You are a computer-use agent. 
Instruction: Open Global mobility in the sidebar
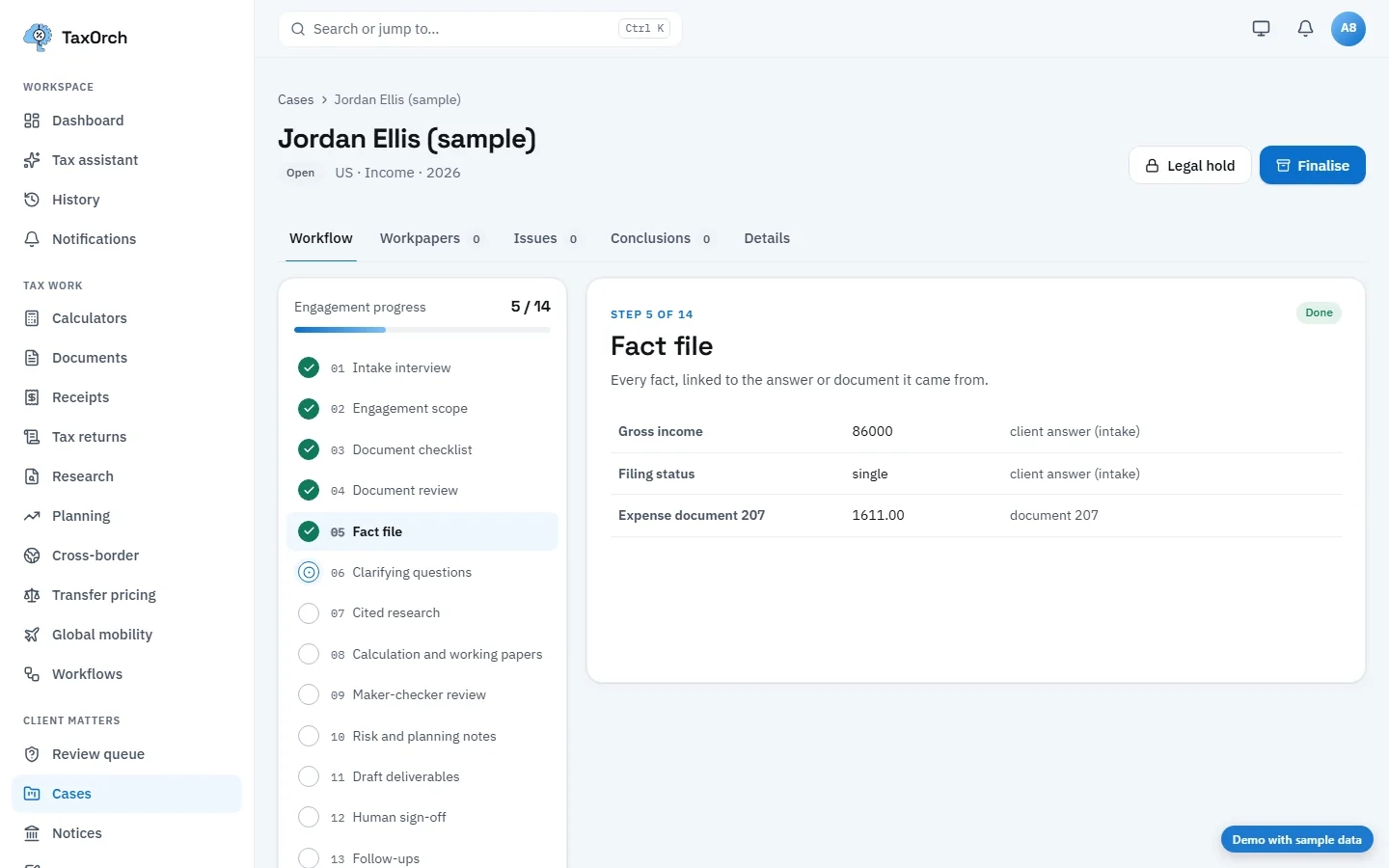click(x=126, y=635)
